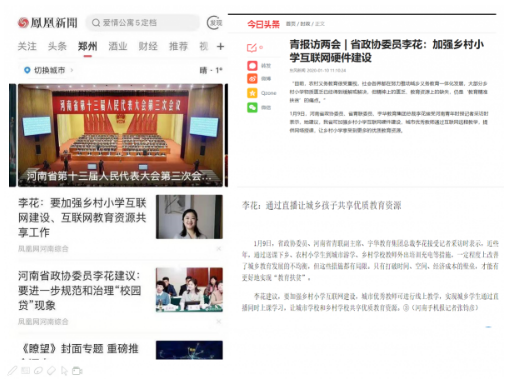507x389 pixels.
Task: Open the comment edit icon
Action: (x=252, y=48)
